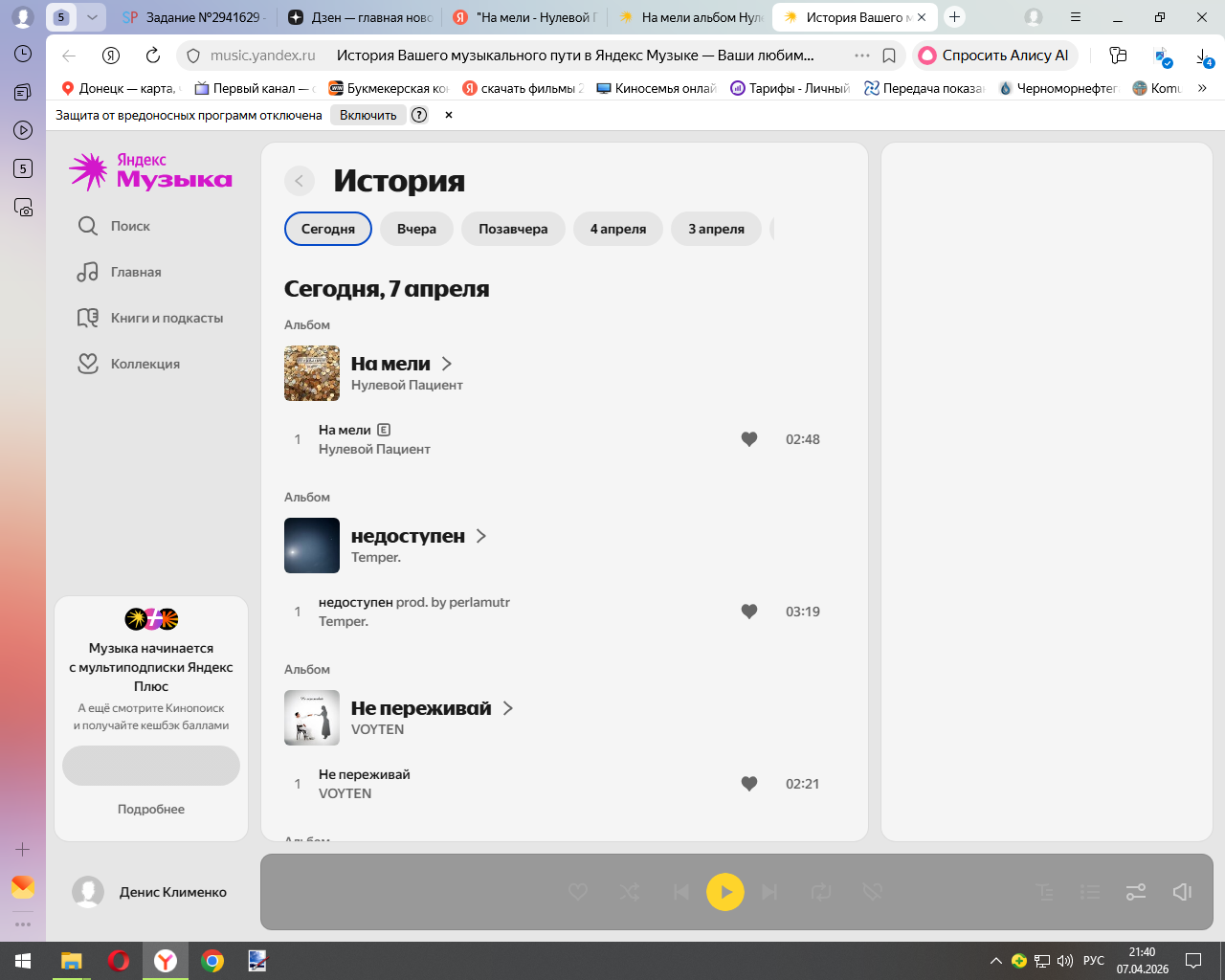This screenshot has width=1225, height=980.
Task: Expand the недоступен album chevron
Action: [x=481, y=536]
